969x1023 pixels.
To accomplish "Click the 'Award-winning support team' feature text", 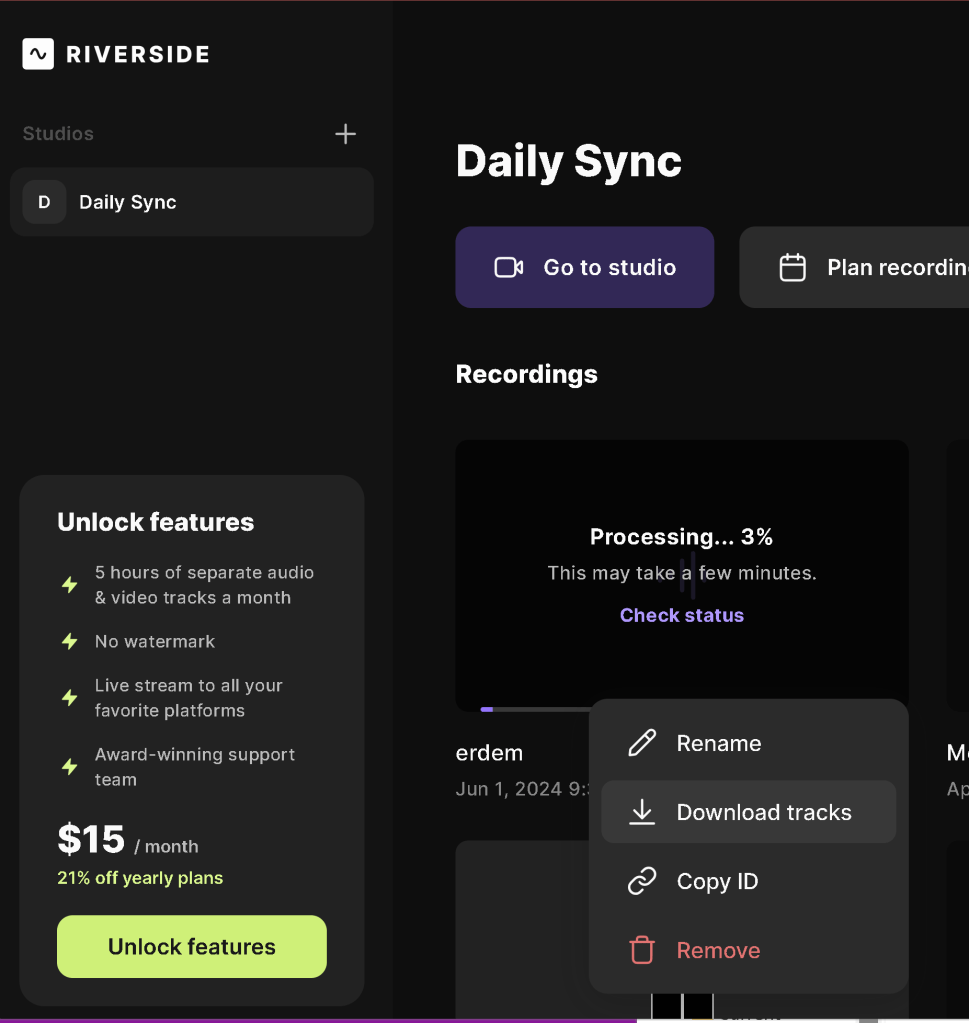I will tap(194, 767).
